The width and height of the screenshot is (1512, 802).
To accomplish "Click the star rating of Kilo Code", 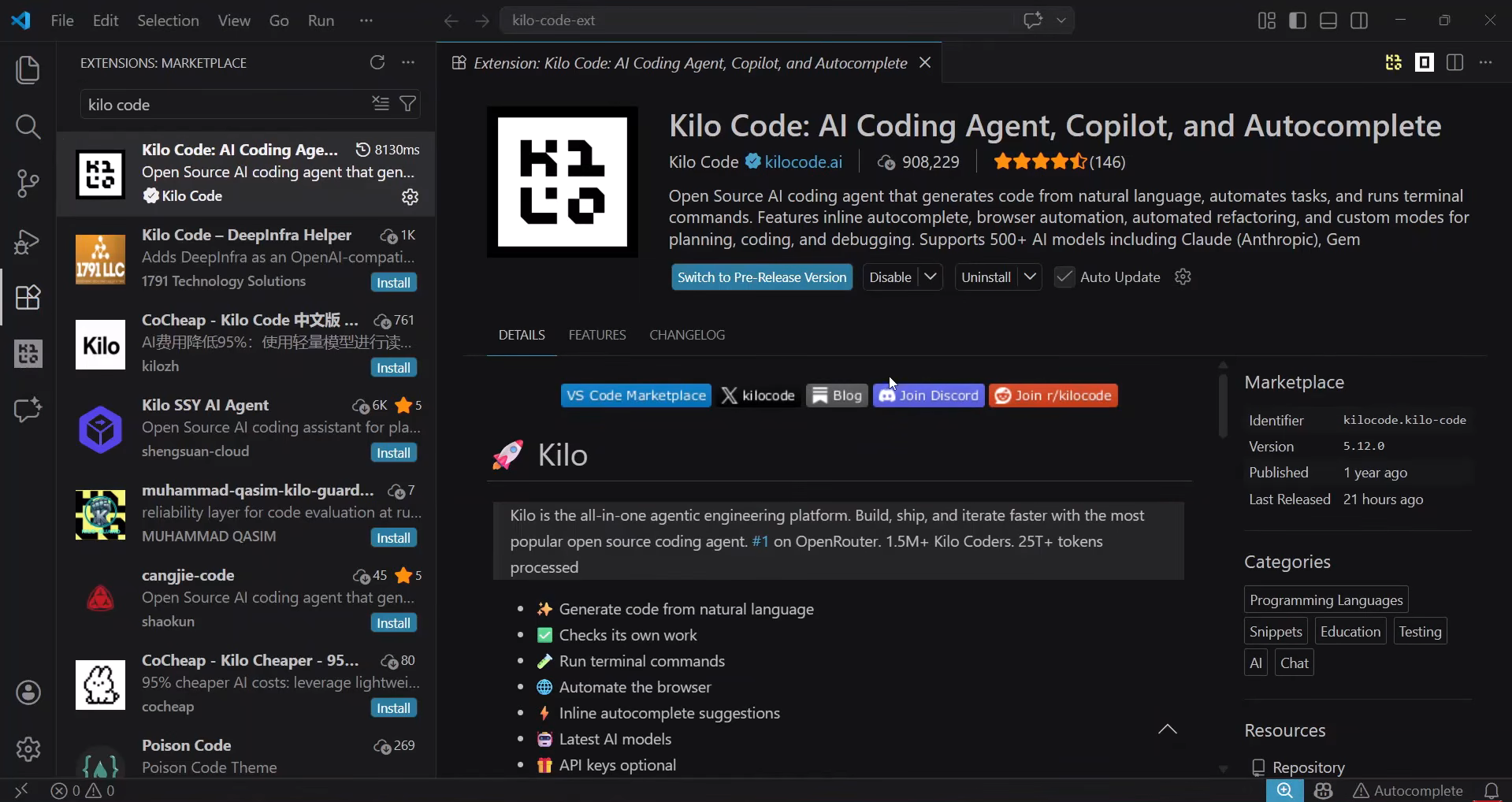I will (x=1040, y=162).
